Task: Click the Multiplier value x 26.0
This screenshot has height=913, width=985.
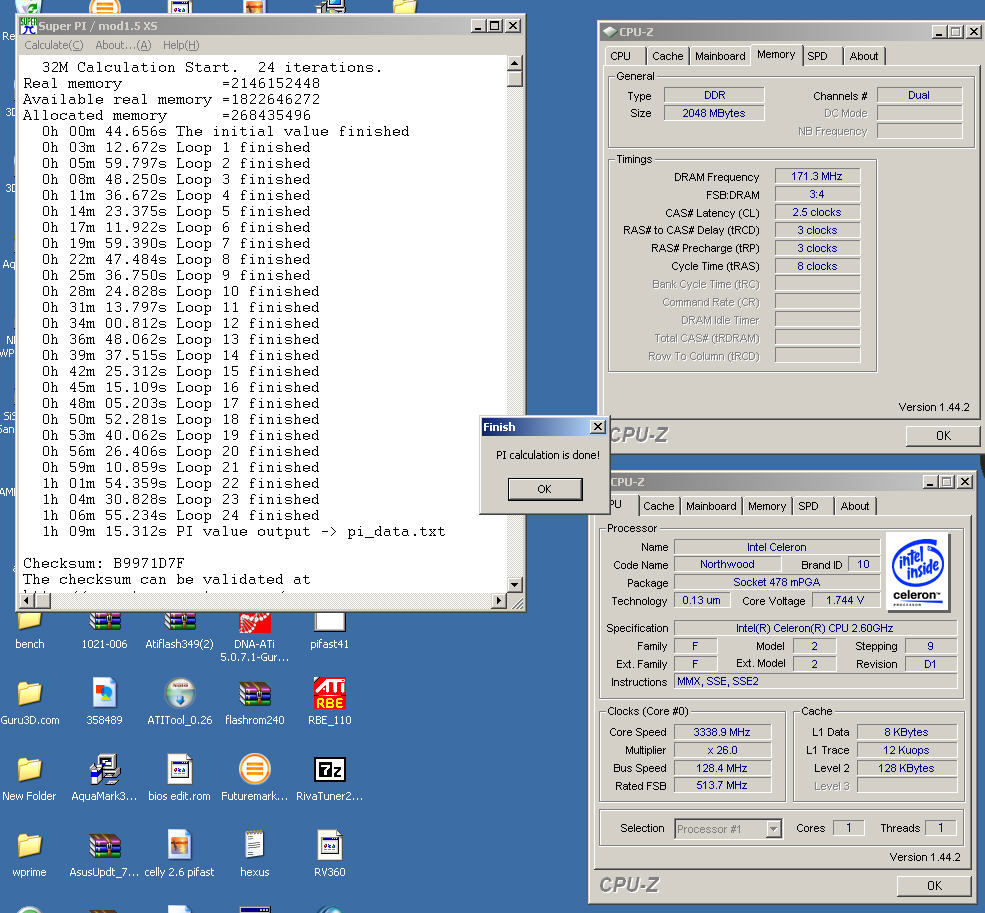Action: (x=722, y=750)
